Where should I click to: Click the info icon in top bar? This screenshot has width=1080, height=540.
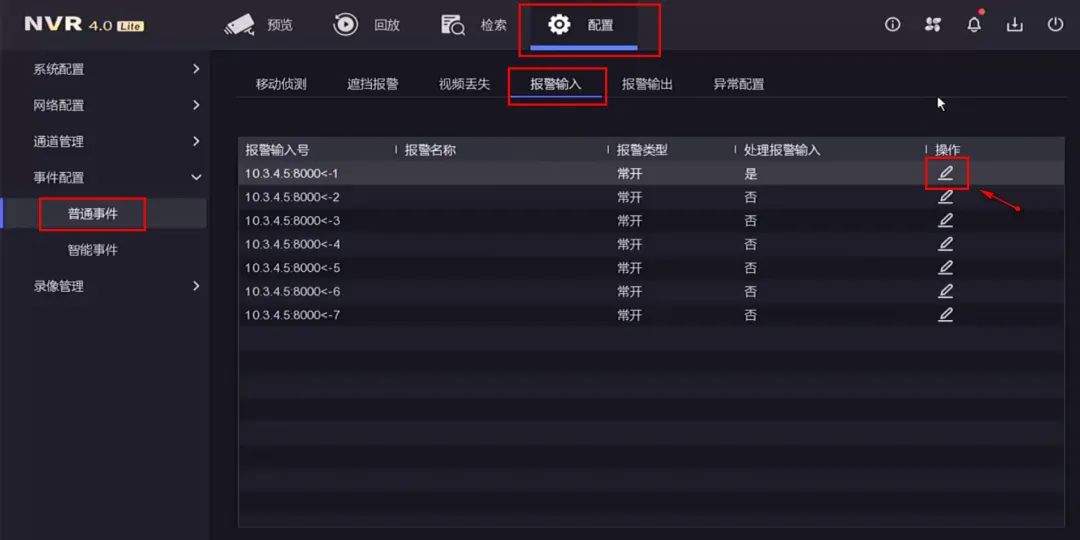click(x=893, y=25)
